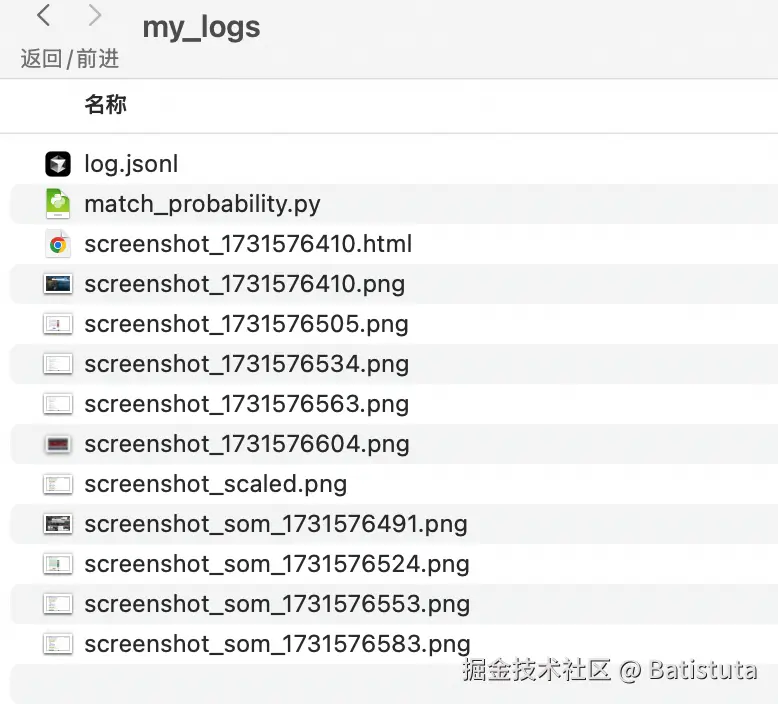The image size is (778, 704).
Task: Select the screenshot_1731576410.html file name
Action: [x=248, y=244]
